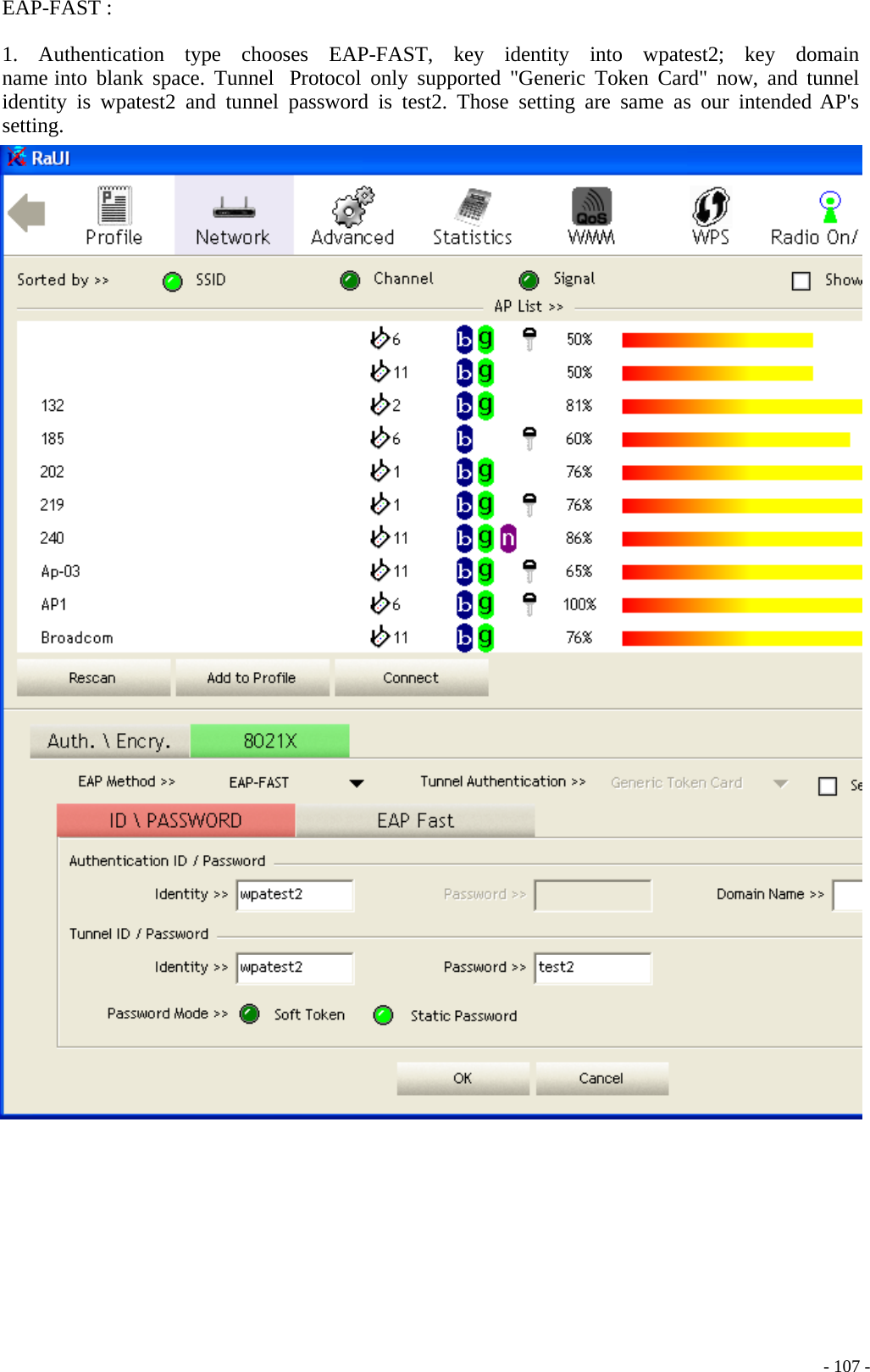870x1372 pixels.
Task: Click the AP List >> label
Action: (x=529, y=306)
